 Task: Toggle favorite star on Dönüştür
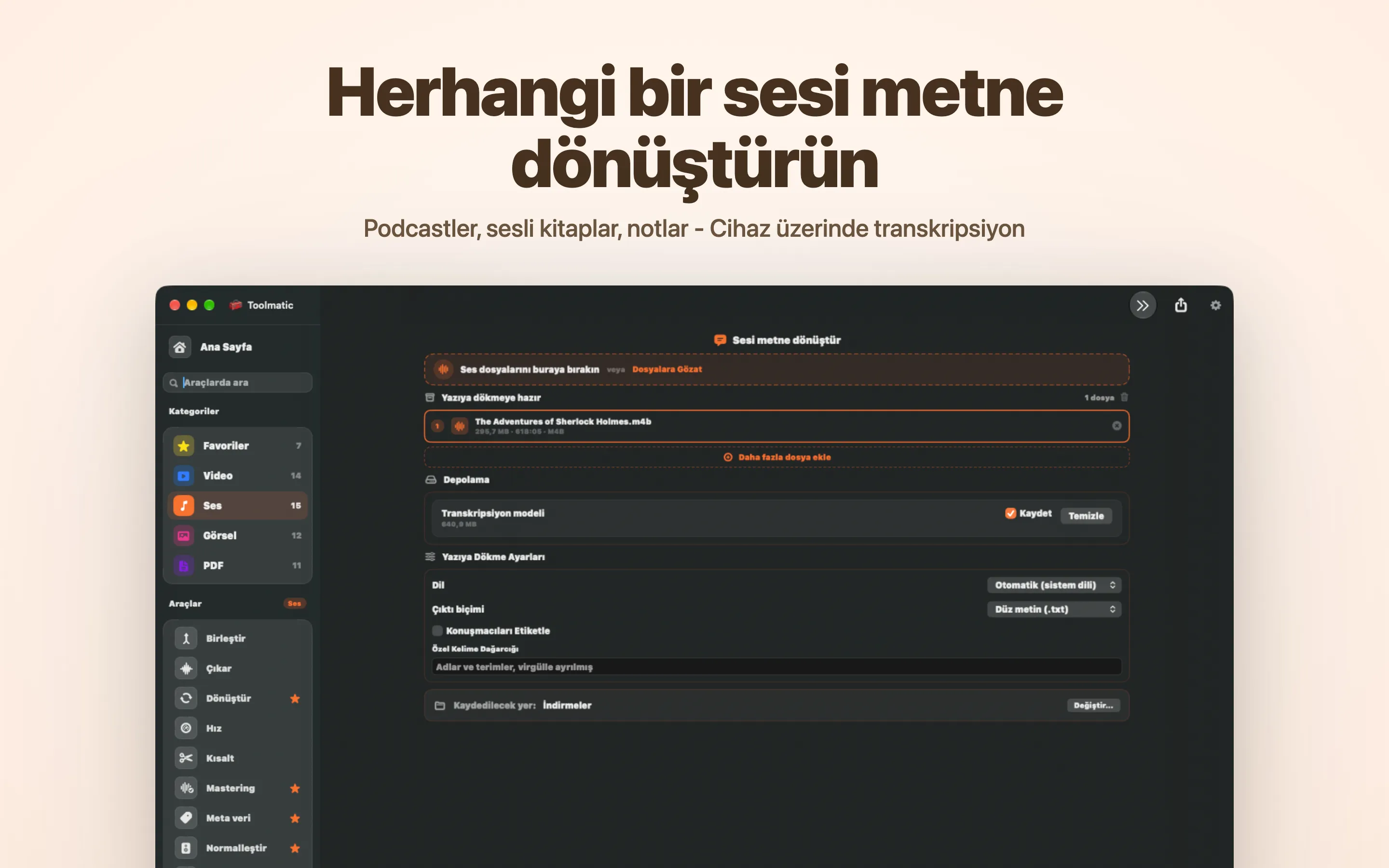click(x=295, y=698)
